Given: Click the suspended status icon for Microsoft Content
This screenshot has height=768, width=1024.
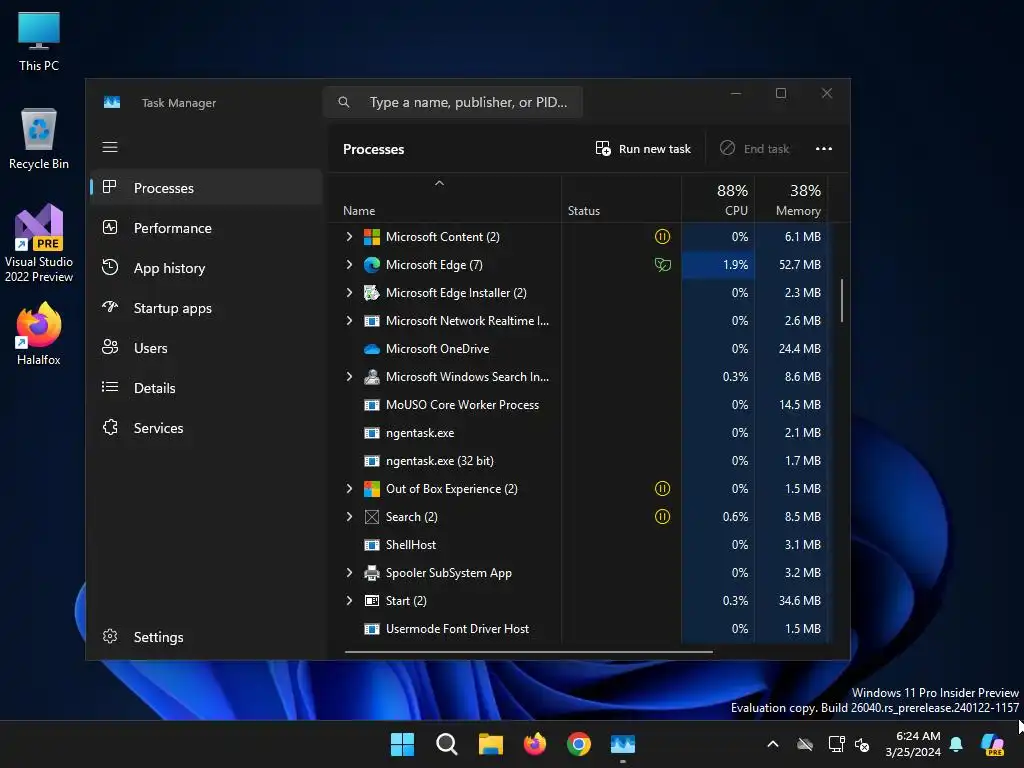Looking at the screenshot, I should coord(662,236).
